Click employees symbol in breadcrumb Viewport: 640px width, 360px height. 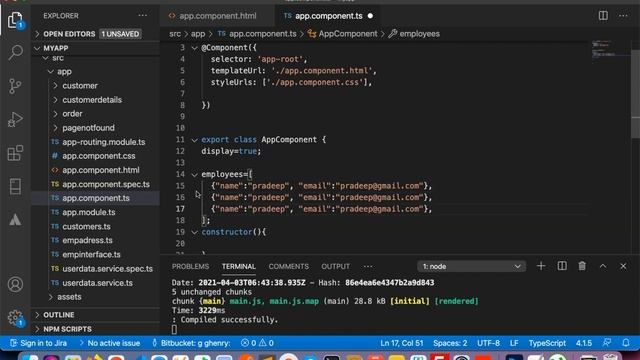(x=414, y=34)
